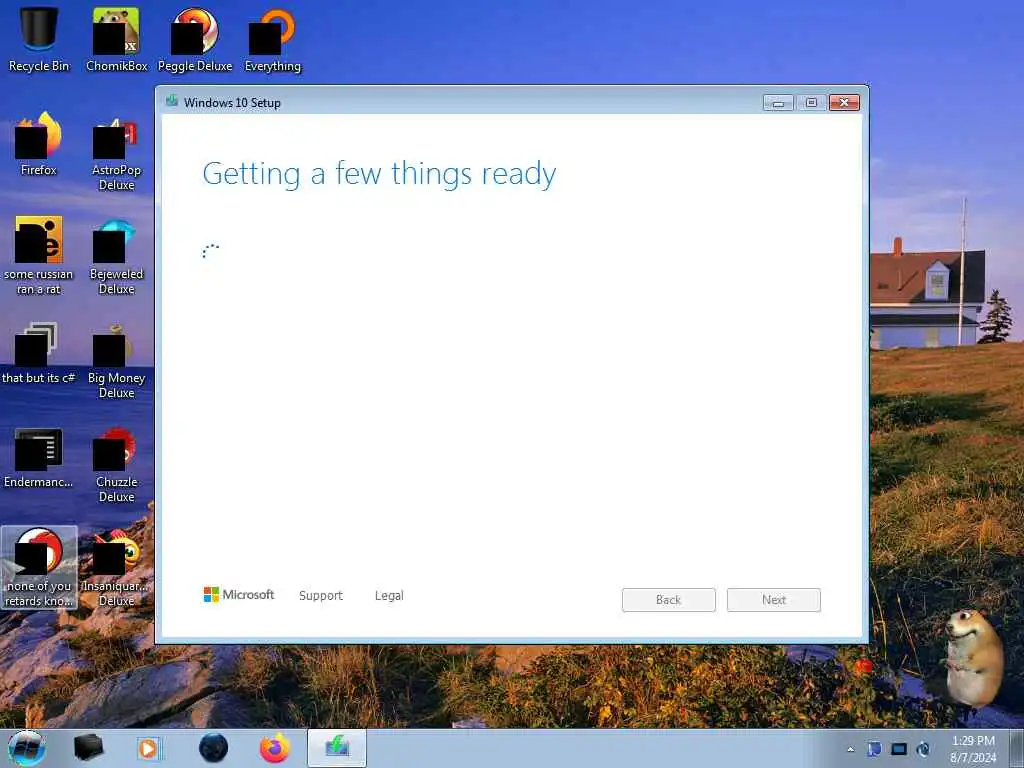Click the Windows 10 Setup title bar icon
This screenshot has height=768, width=1024.
[172, 101]
